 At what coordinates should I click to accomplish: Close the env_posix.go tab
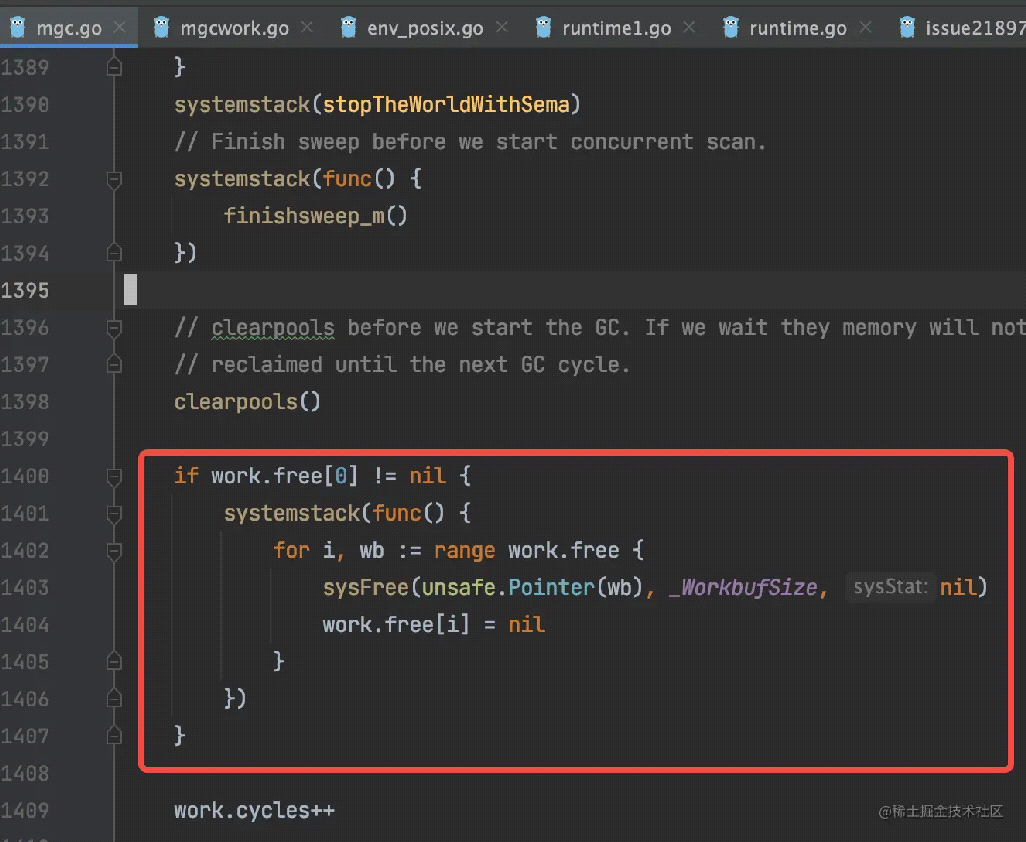[x=501, y=27]
